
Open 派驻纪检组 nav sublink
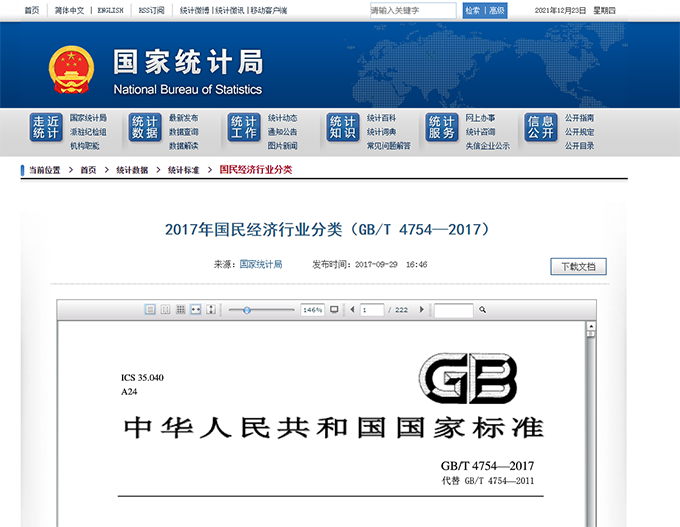[88, 132]
